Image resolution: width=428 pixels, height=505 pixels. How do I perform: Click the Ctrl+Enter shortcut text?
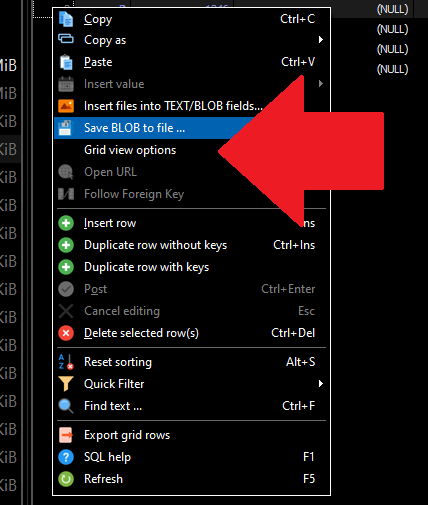coord(288,289)
